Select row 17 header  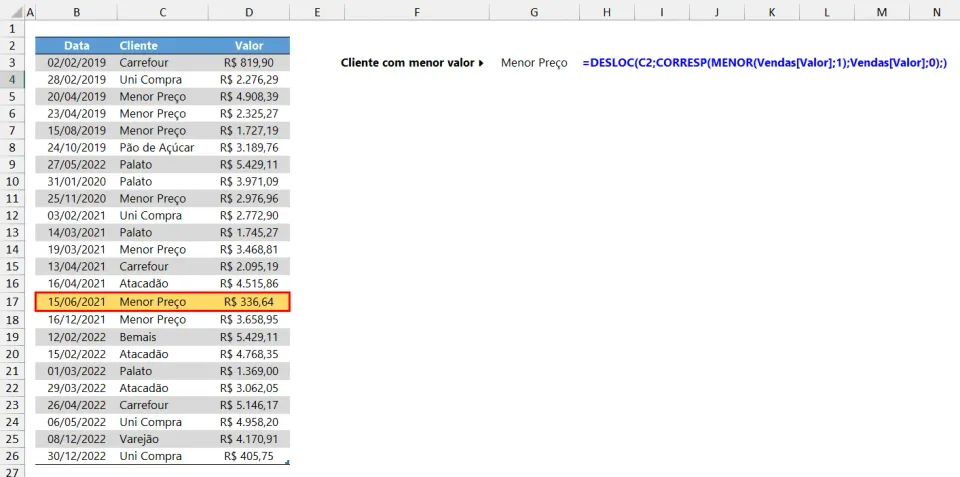coord(12,302)
